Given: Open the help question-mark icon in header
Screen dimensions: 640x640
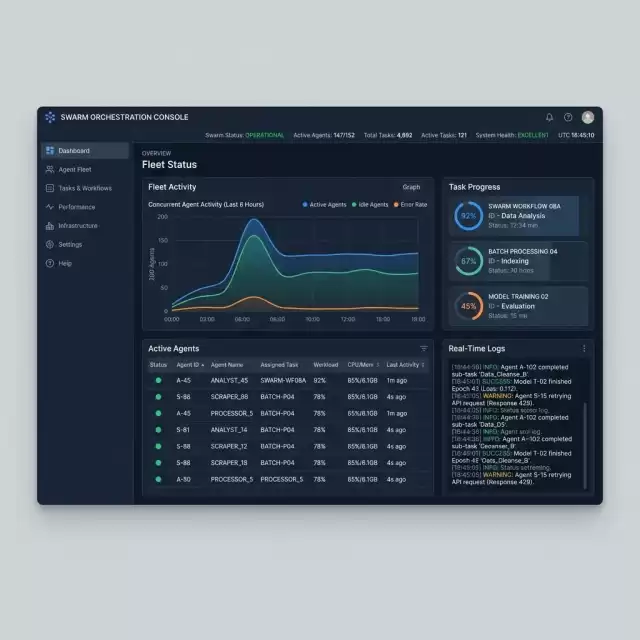Looking at the screenshot, I should [568, 118].
